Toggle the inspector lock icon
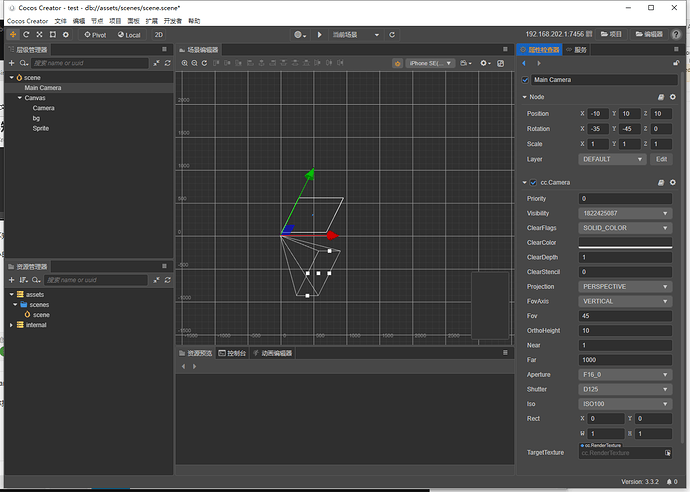 click(676, 63)
